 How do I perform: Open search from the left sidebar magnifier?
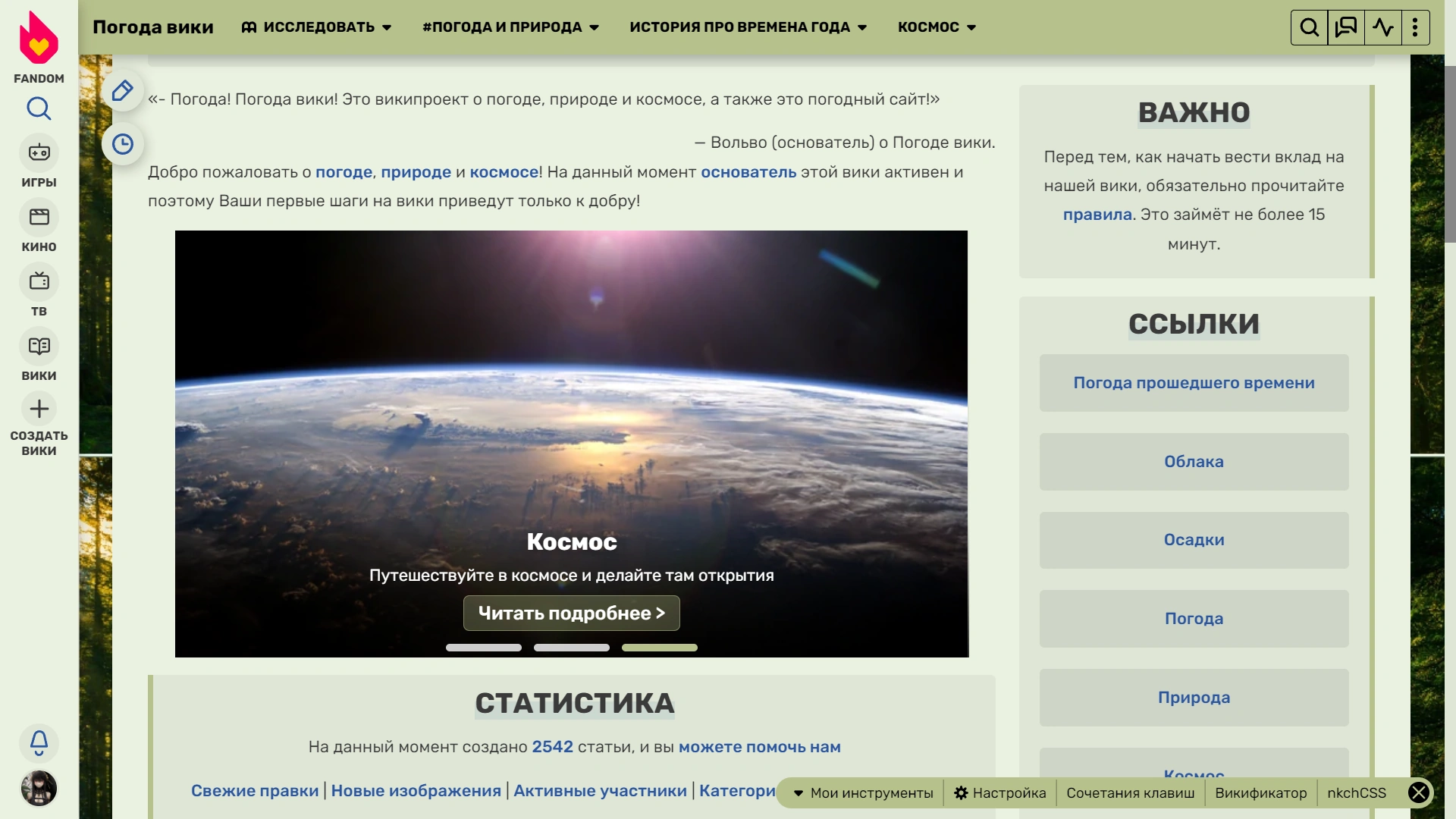click(39, 109)
